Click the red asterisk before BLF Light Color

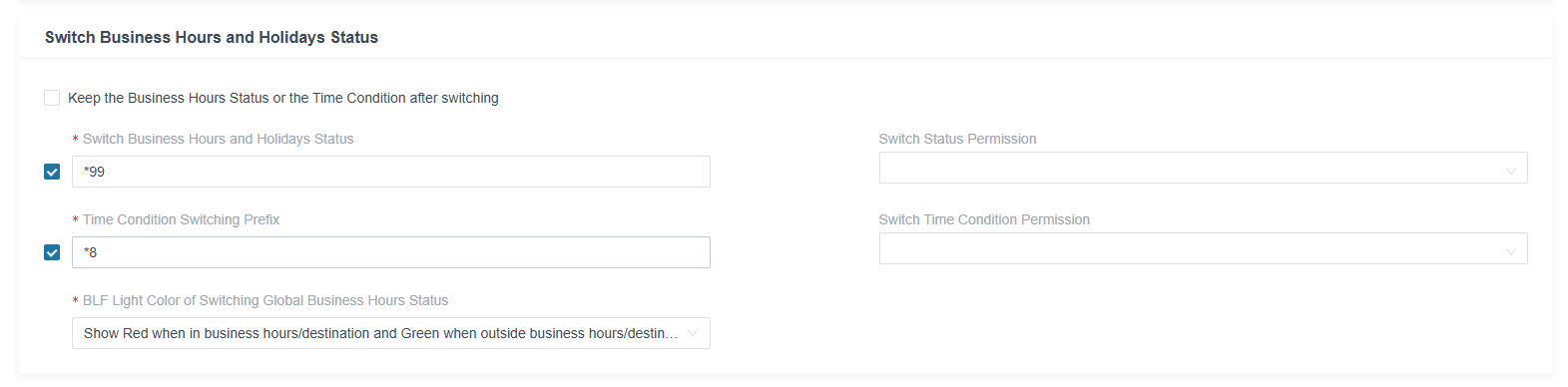click(x=76, y=301)
